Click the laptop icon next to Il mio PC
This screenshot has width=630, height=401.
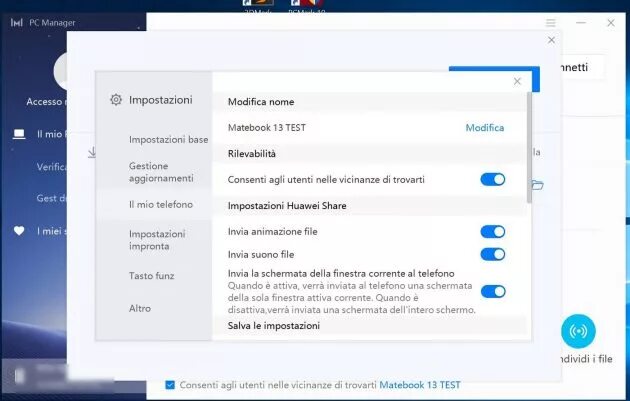point(19,134)
